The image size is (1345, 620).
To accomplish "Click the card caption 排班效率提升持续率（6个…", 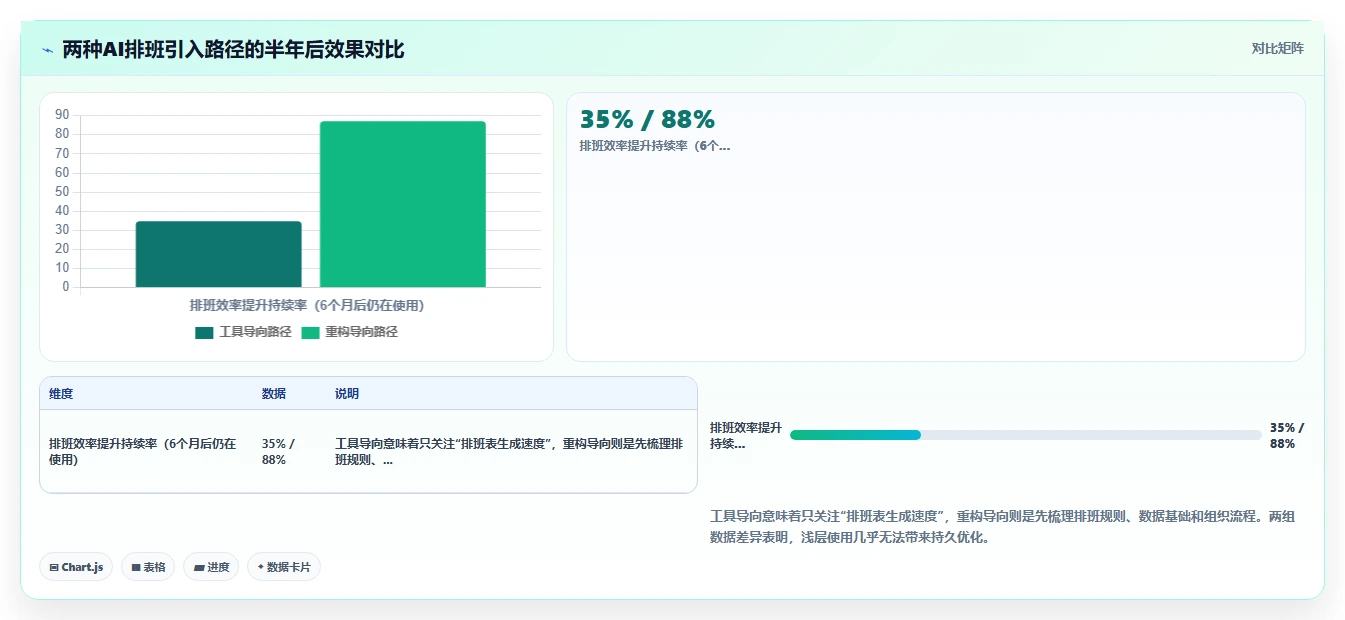I will [x=655, y=146].
